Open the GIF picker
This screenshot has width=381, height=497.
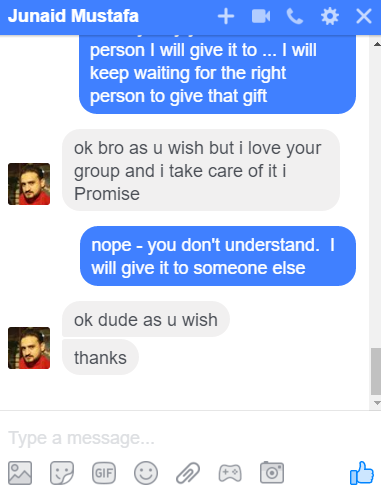pyautogui.click(x=104, y=473)
